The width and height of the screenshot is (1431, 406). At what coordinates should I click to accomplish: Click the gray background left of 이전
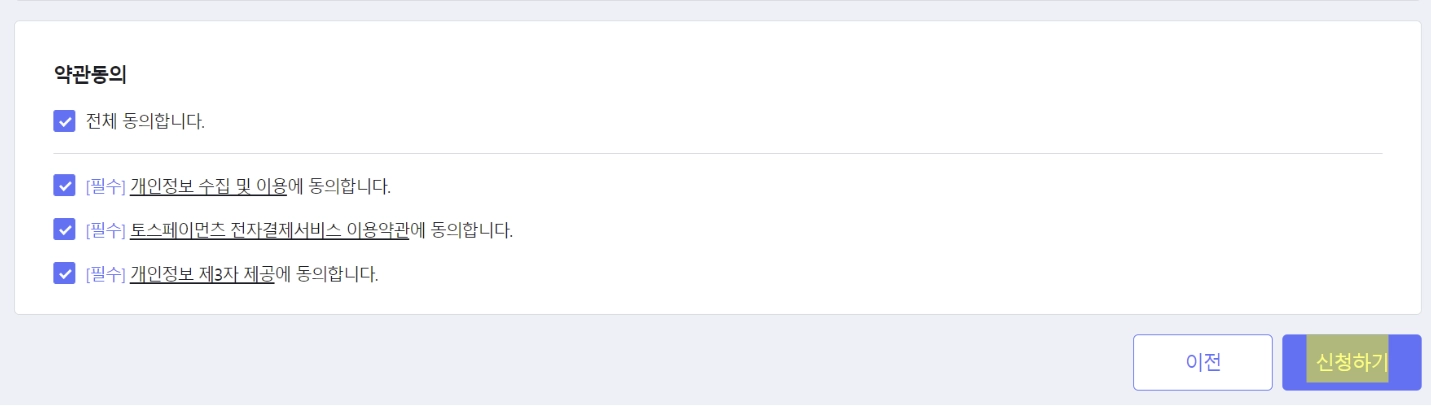tap(600, 362)
